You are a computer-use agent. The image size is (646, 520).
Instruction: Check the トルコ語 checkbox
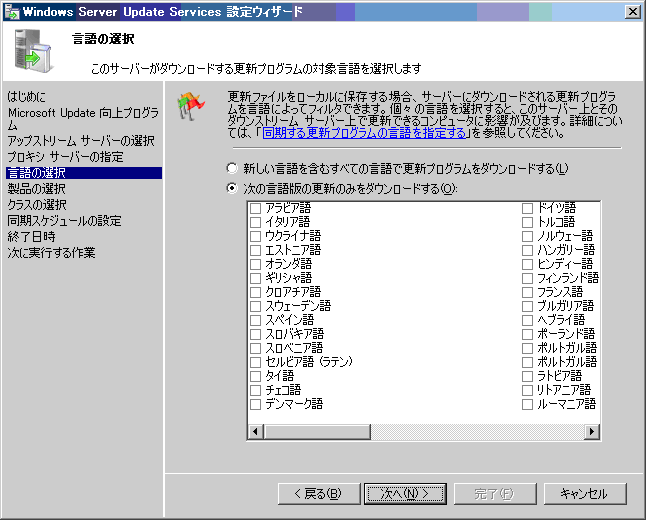point(527,222)
